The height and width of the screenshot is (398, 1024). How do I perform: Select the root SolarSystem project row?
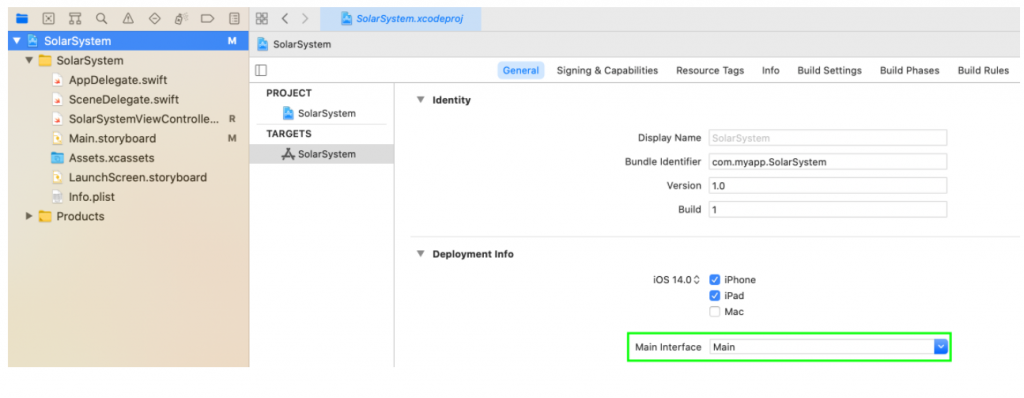point(129,41)
